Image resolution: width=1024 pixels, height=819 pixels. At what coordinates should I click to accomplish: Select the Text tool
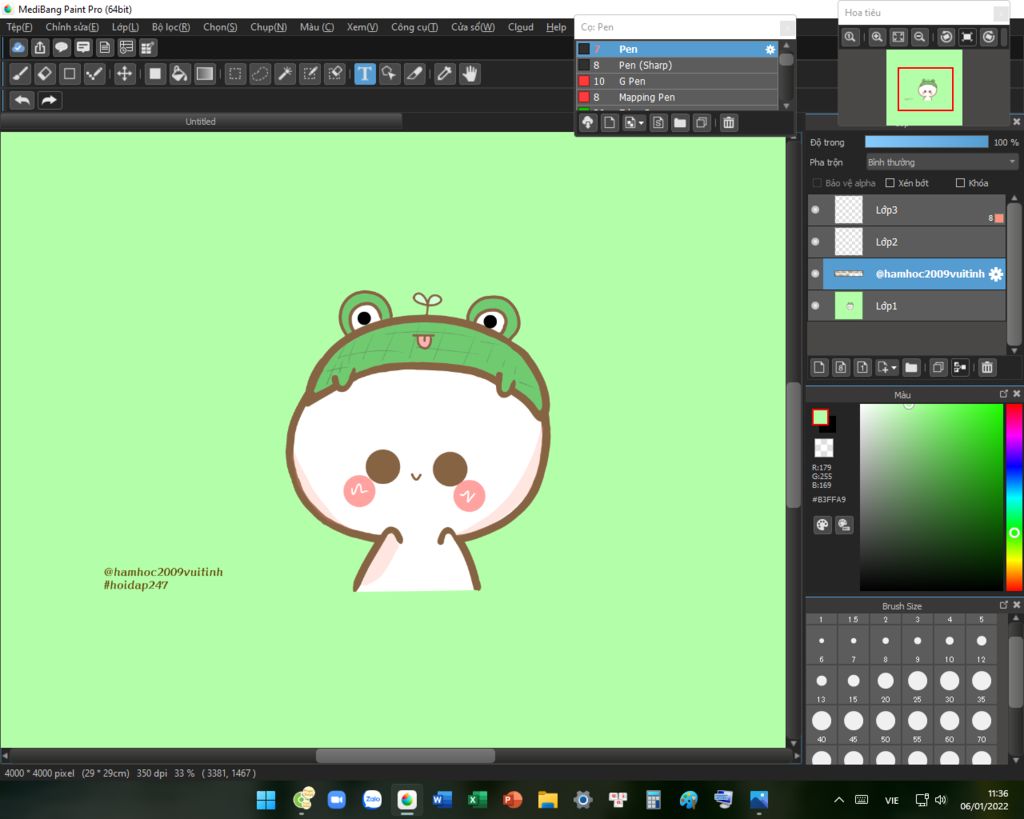[364, 74]
